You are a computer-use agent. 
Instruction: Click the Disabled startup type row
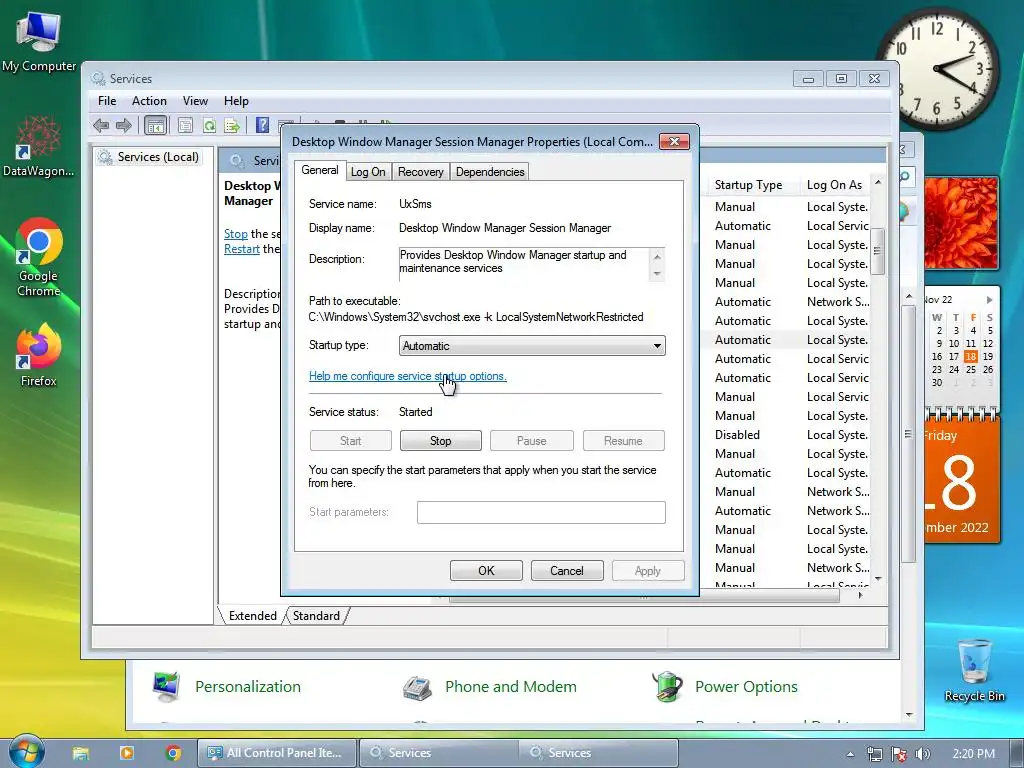(x=737, y=435)
